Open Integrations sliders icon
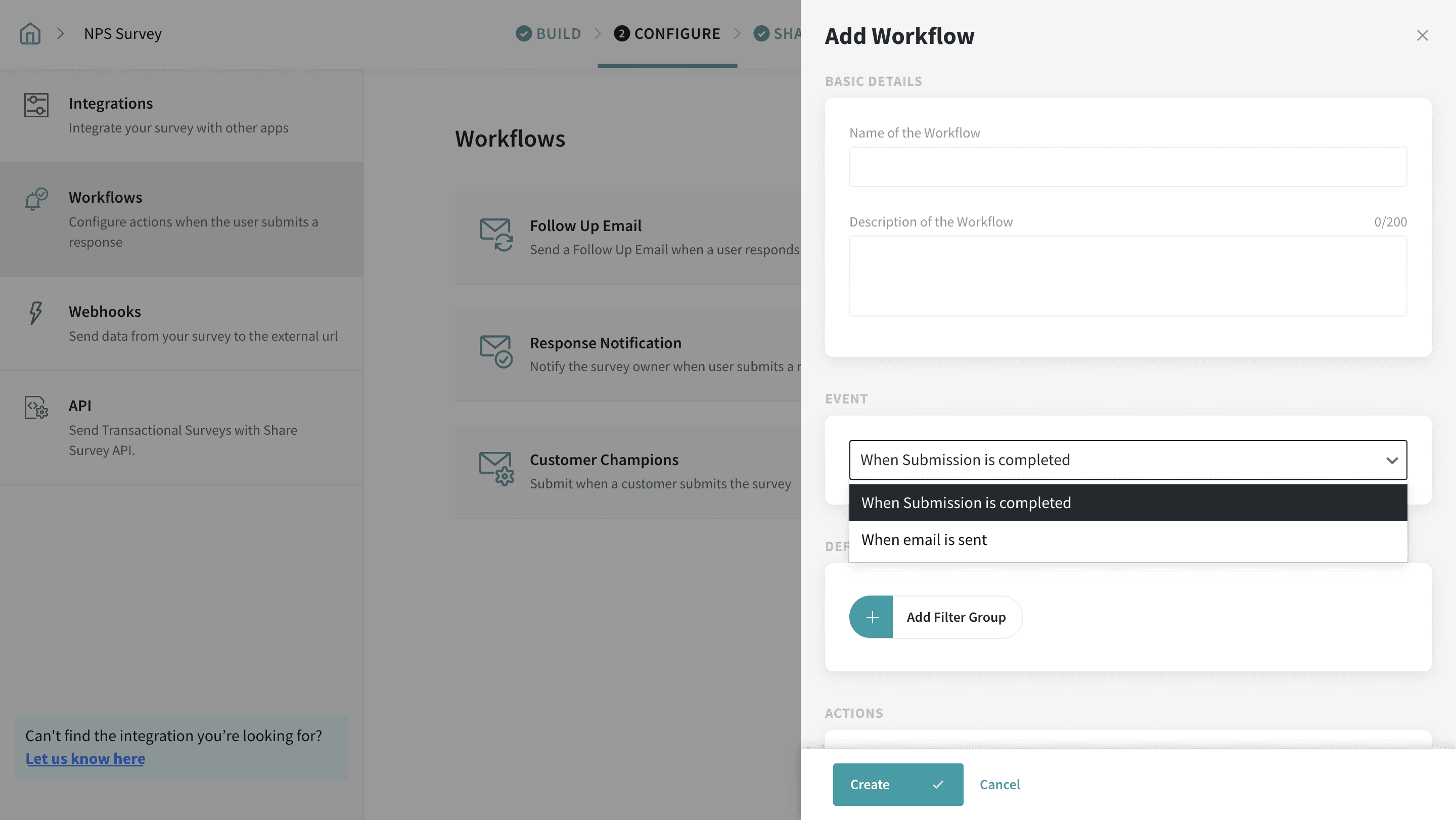 [x=36, y=105]
